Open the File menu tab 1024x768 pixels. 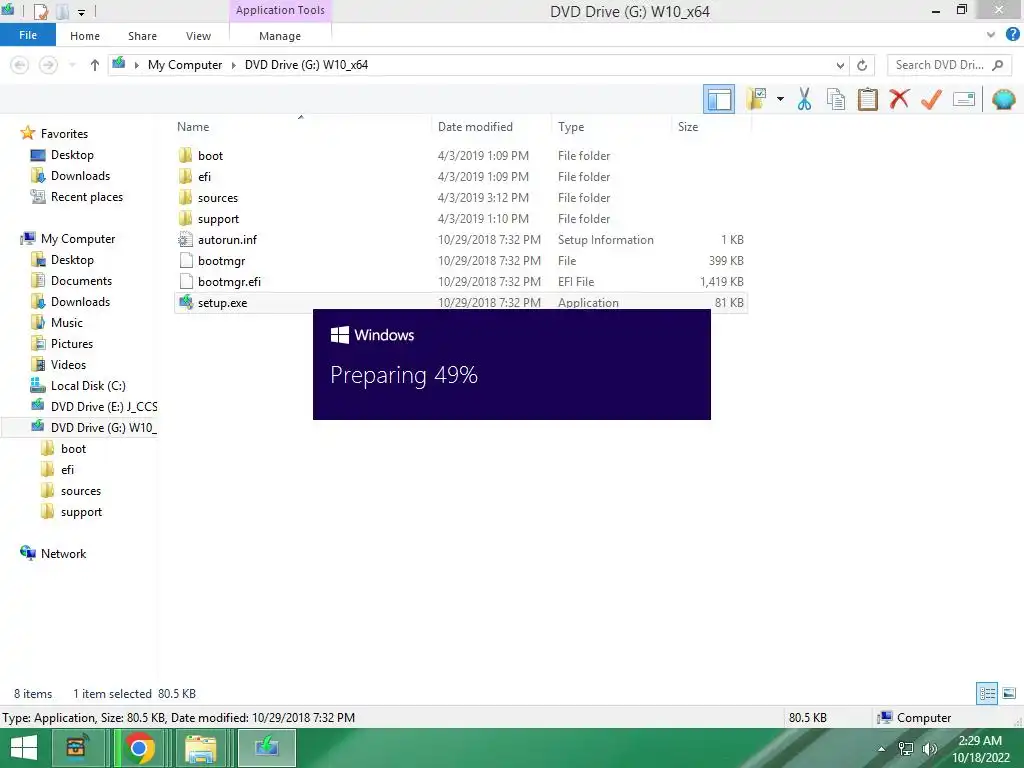[x=27, y=35]
